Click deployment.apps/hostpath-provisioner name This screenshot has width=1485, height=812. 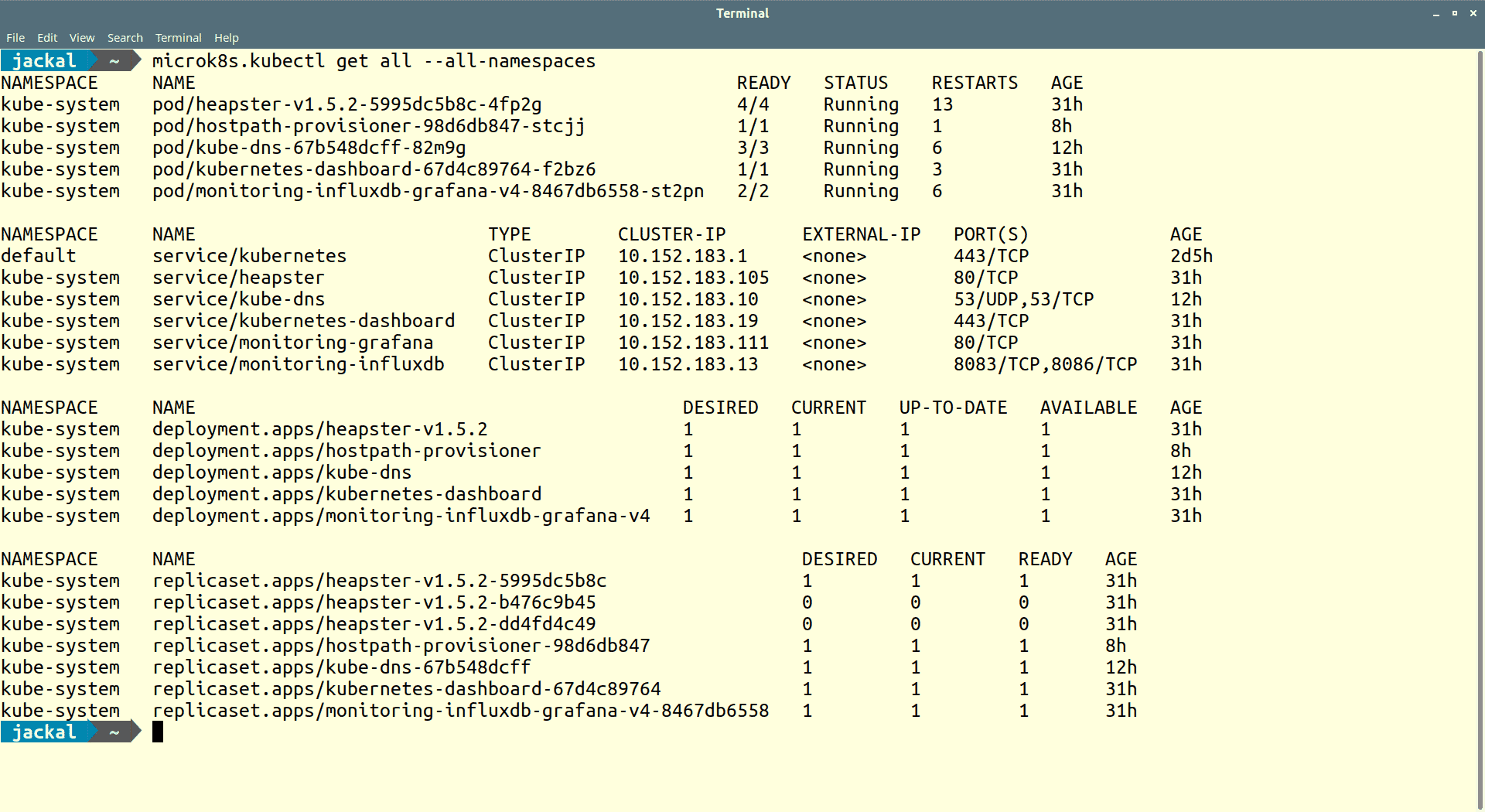pyautogui.click(x=346, y=451)
